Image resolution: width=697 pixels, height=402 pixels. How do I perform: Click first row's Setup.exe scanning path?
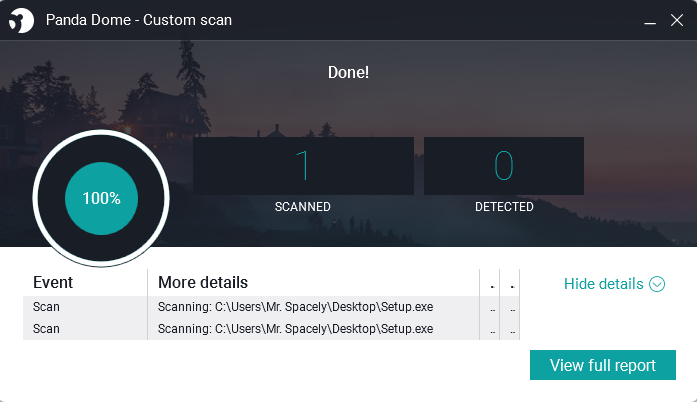295,306
